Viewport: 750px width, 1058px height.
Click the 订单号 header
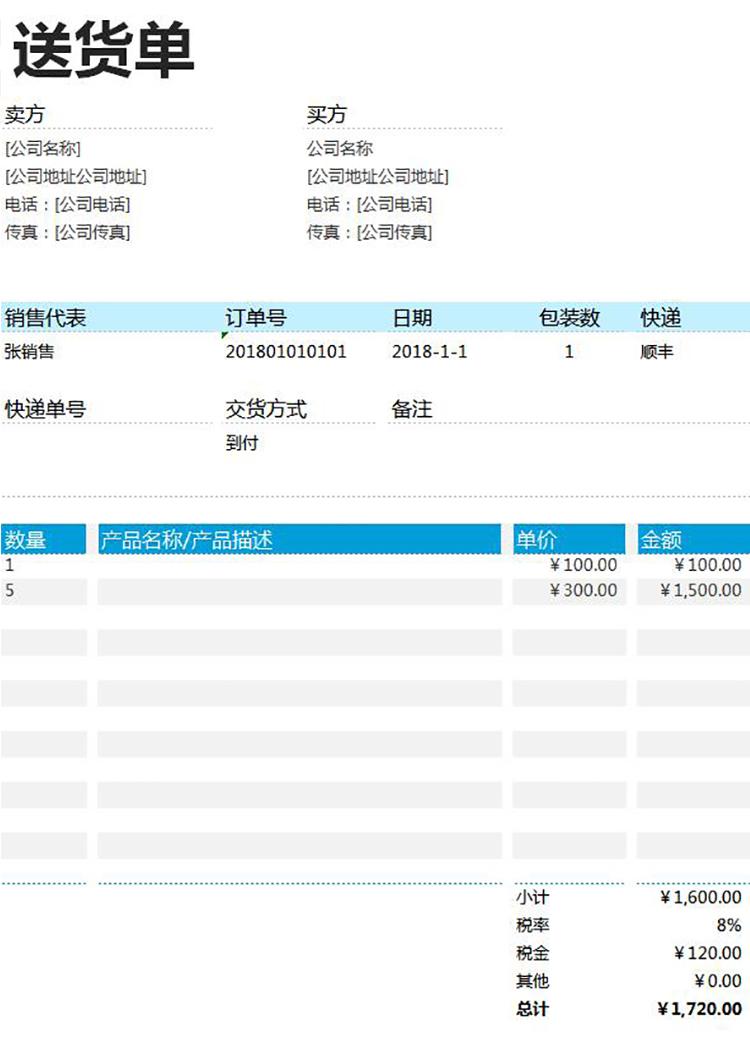(256, 317)
